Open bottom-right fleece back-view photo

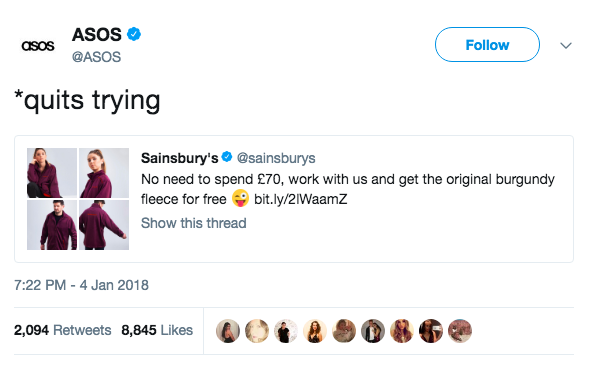(104, 225)
